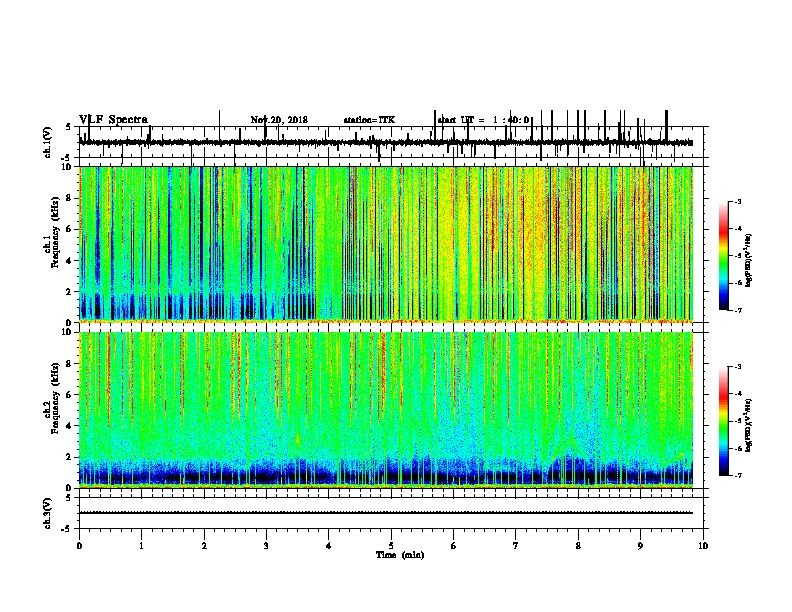Click the ch.2 spectrogram "10" kHz tick label
The height and width of the screenshot is (612, 792).
pyautogui.click(x=66, y=332)
